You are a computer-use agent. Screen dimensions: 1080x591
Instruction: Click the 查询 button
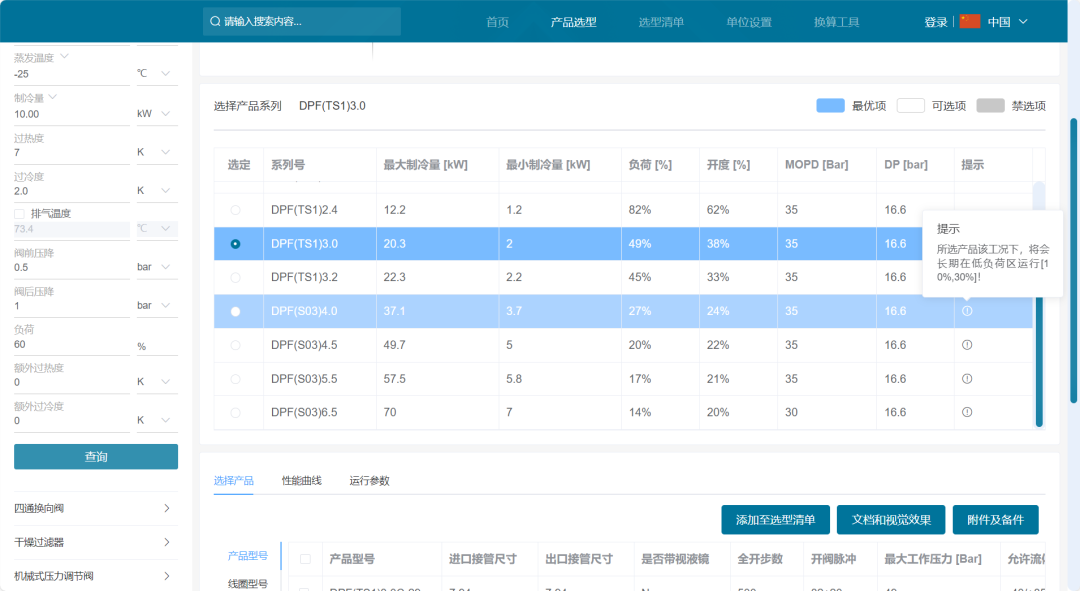(x=96, y=457)
